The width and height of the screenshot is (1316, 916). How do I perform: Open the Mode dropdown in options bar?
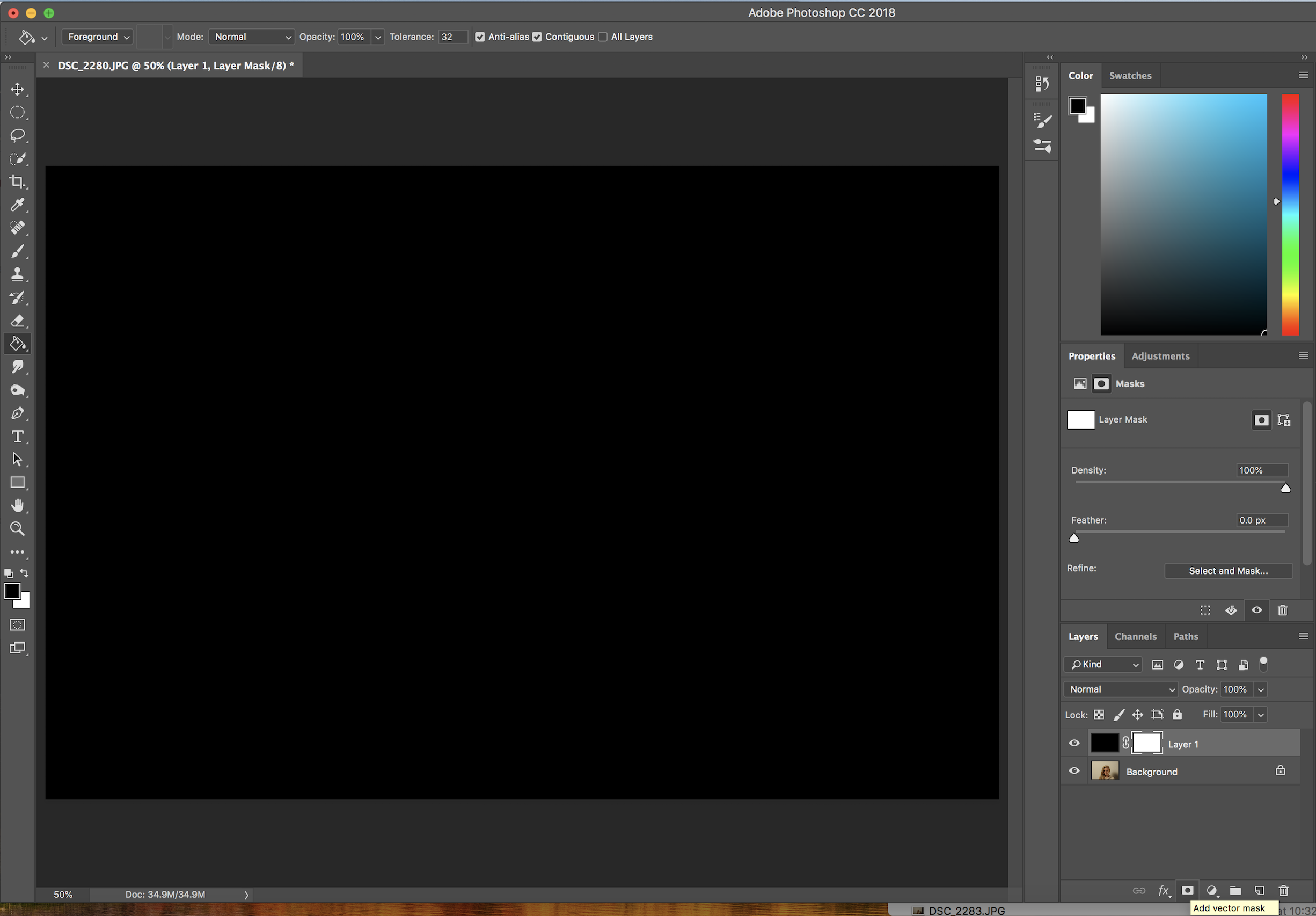click(x=252, y=37)
